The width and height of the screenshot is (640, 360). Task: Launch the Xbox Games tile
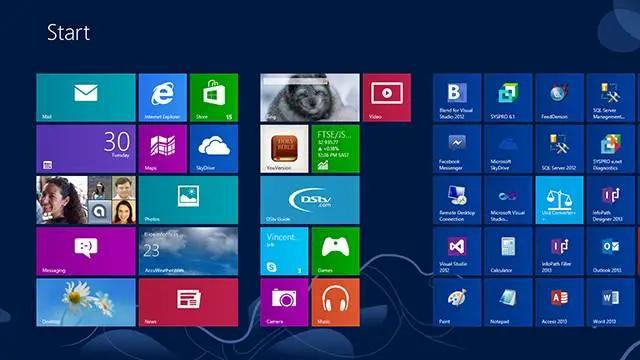pyautogui.click(x=336, y=251)
